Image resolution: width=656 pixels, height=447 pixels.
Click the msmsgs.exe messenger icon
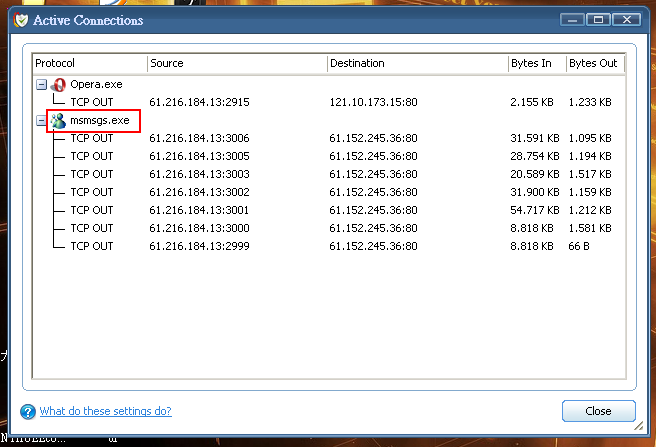[x=58, y=121]
